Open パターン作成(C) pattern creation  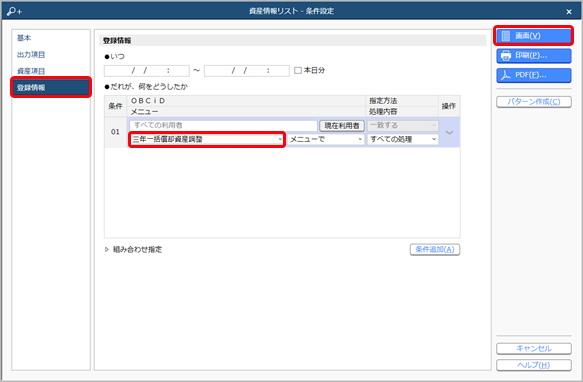pyautogui.click(x=534, y=102)
